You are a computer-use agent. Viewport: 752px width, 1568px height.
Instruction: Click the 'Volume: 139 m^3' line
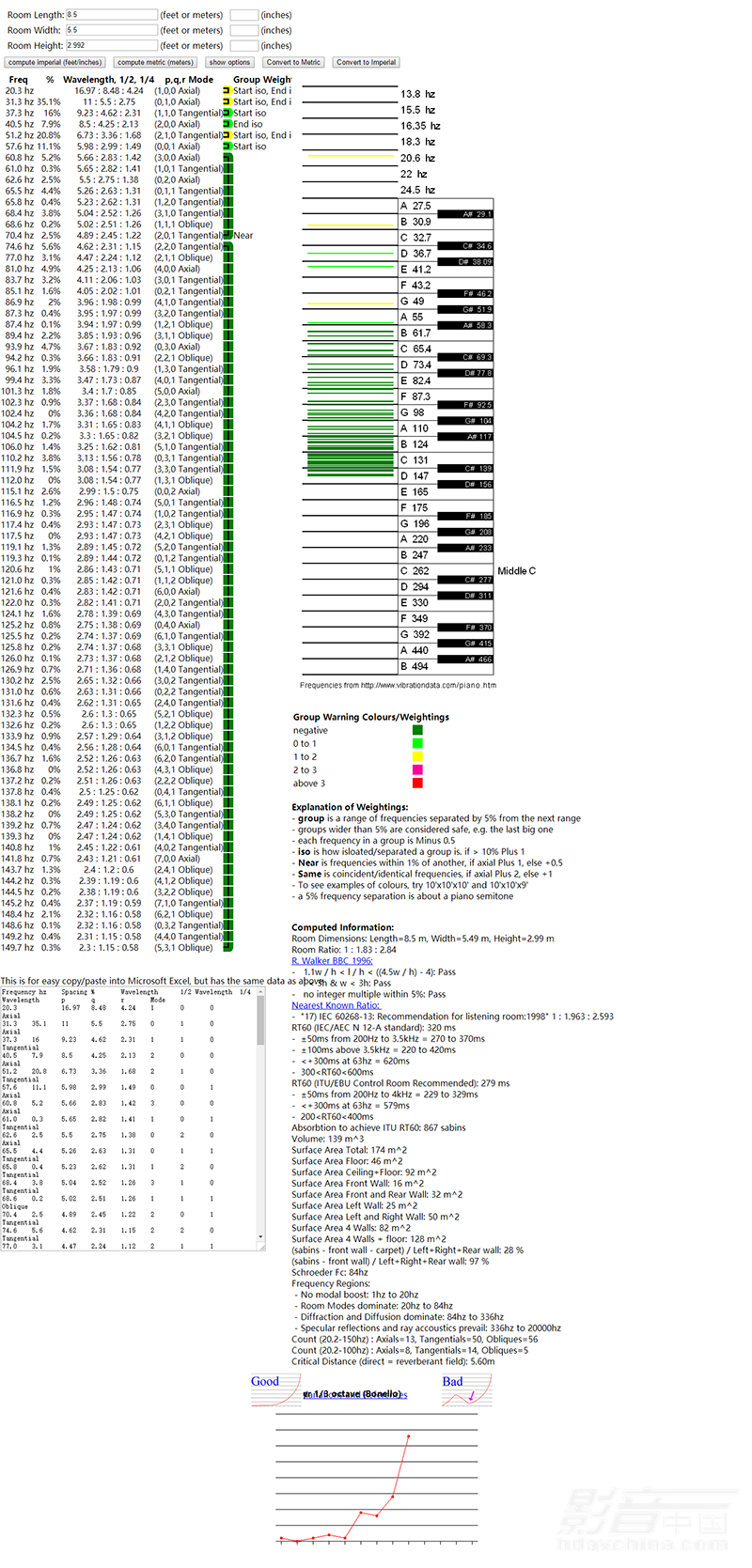pos(328,1139)
